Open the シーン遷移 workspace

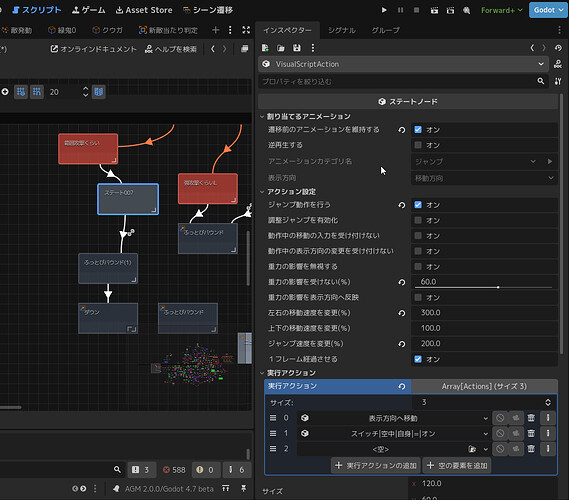(x=208, y=10)
